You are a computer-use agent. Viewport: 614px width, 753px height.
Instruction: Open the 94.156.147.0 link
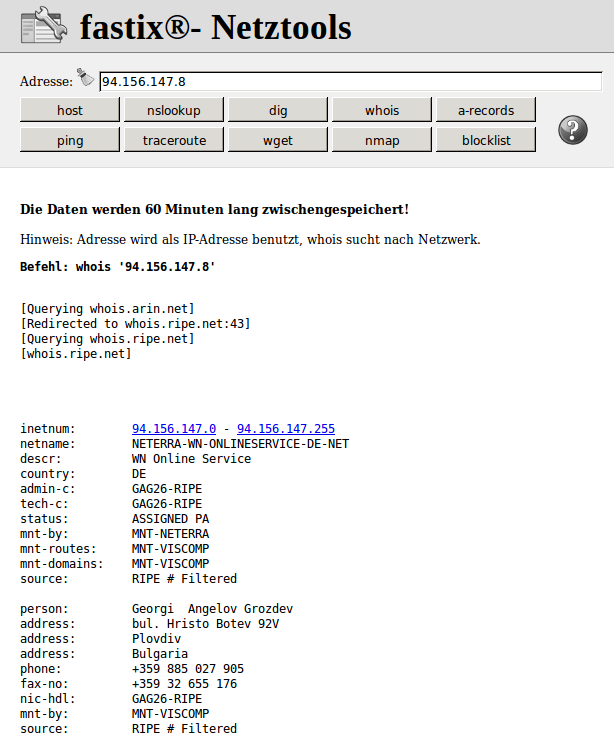pos(174,428)
